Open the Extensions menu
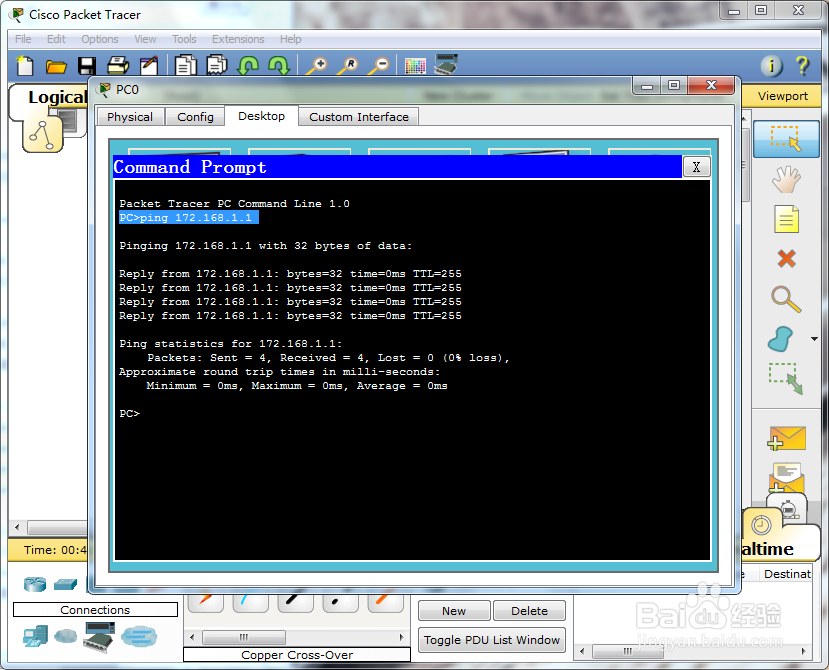Screen dimensions: 829x670 238,39
